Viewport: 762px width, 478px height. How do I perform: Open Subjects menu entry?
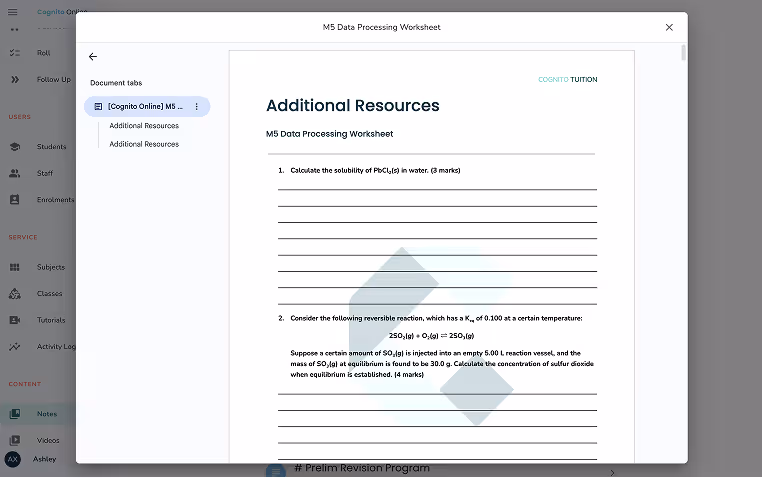pos(51,267)
